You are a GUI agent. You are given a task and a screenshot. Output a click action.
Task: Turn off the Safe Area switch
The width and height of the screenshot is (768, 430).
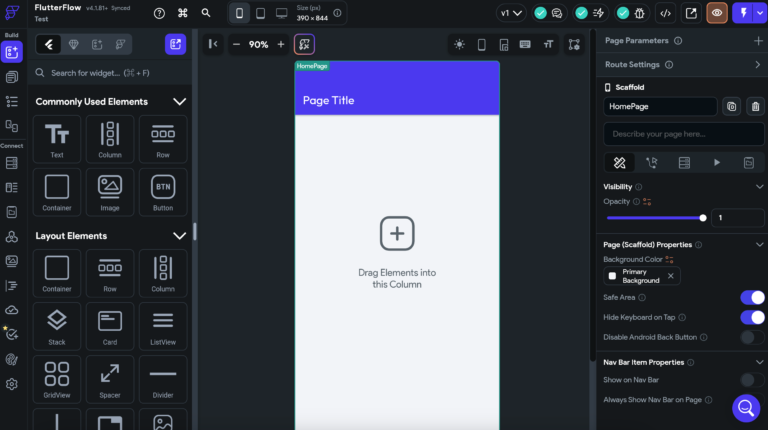tap(751, 297)
